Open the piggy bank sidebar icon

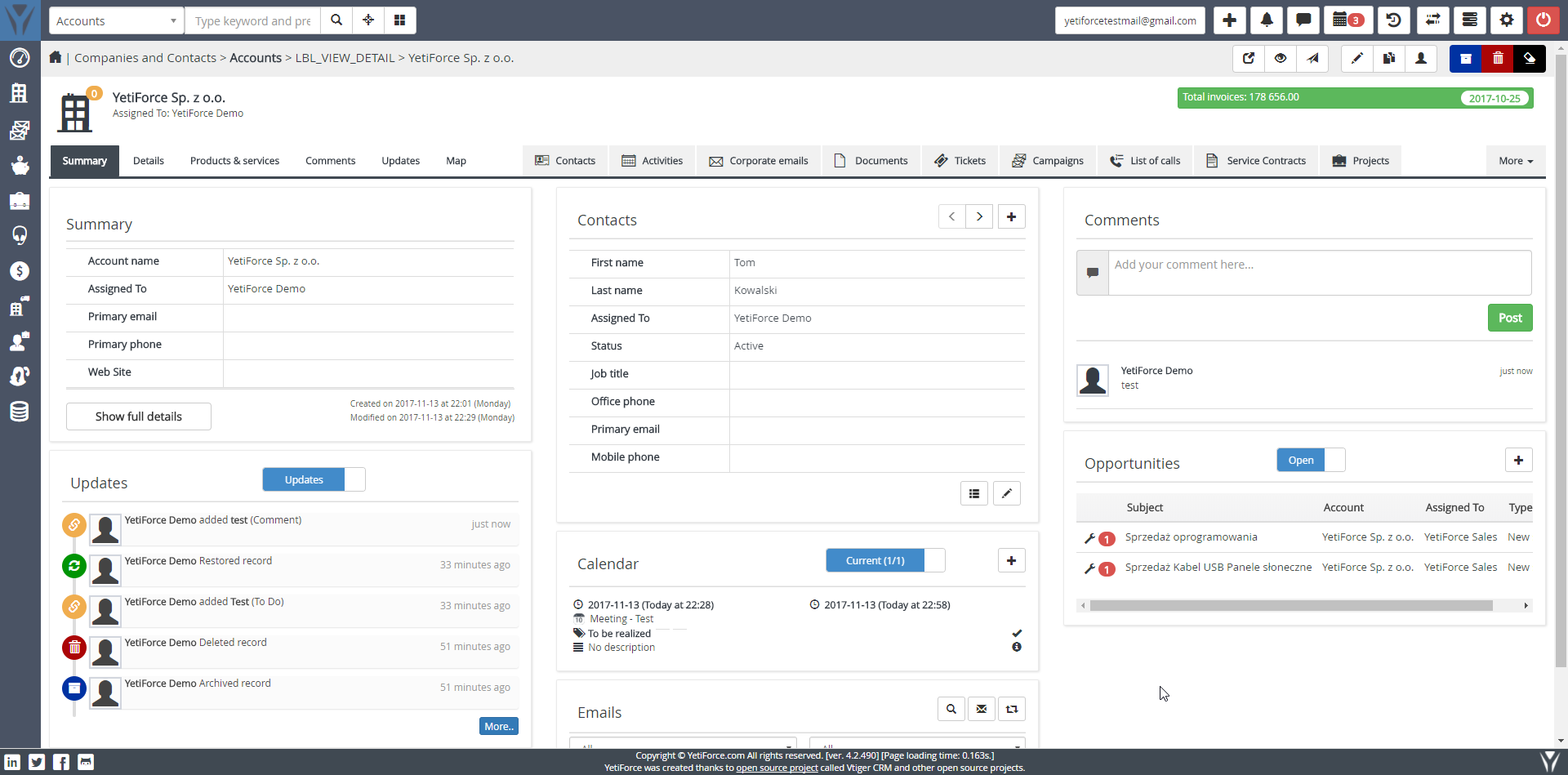tap(20, 166)
